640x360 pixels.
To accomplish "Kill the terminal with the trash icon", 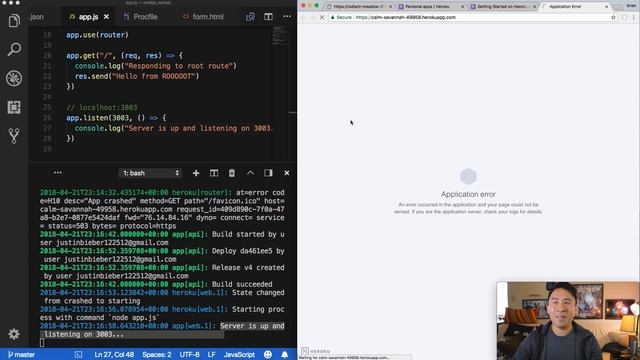I will click(232, 173).
